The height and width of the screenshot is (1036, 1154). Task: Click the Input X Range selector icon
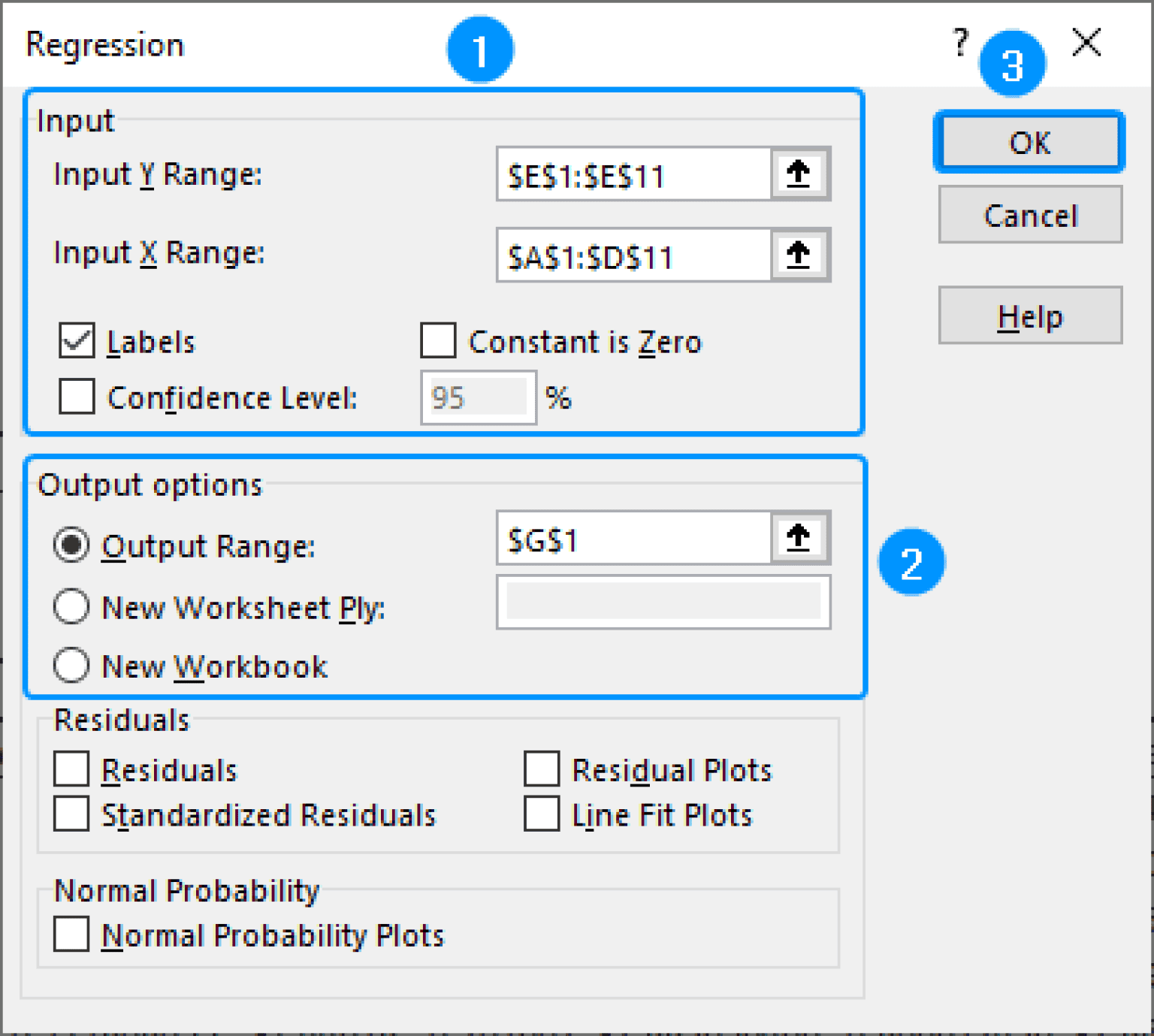pyautogui.click(x=799, y=255)
